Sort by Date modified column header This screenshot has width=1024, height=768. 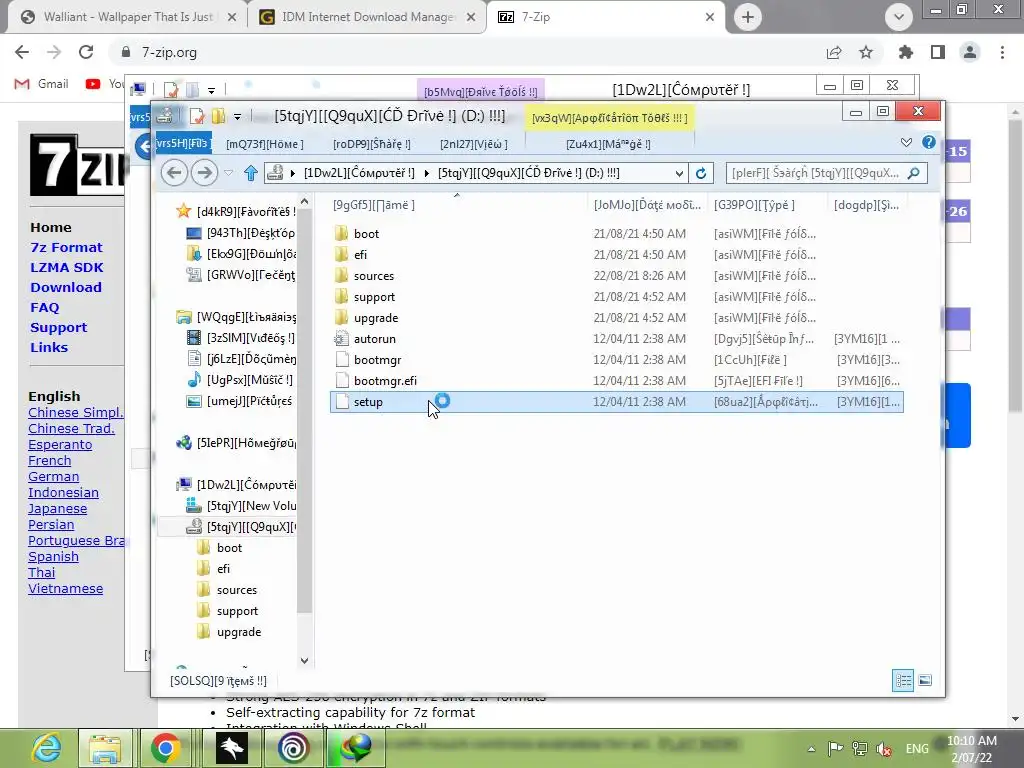(x=647, y=205)
